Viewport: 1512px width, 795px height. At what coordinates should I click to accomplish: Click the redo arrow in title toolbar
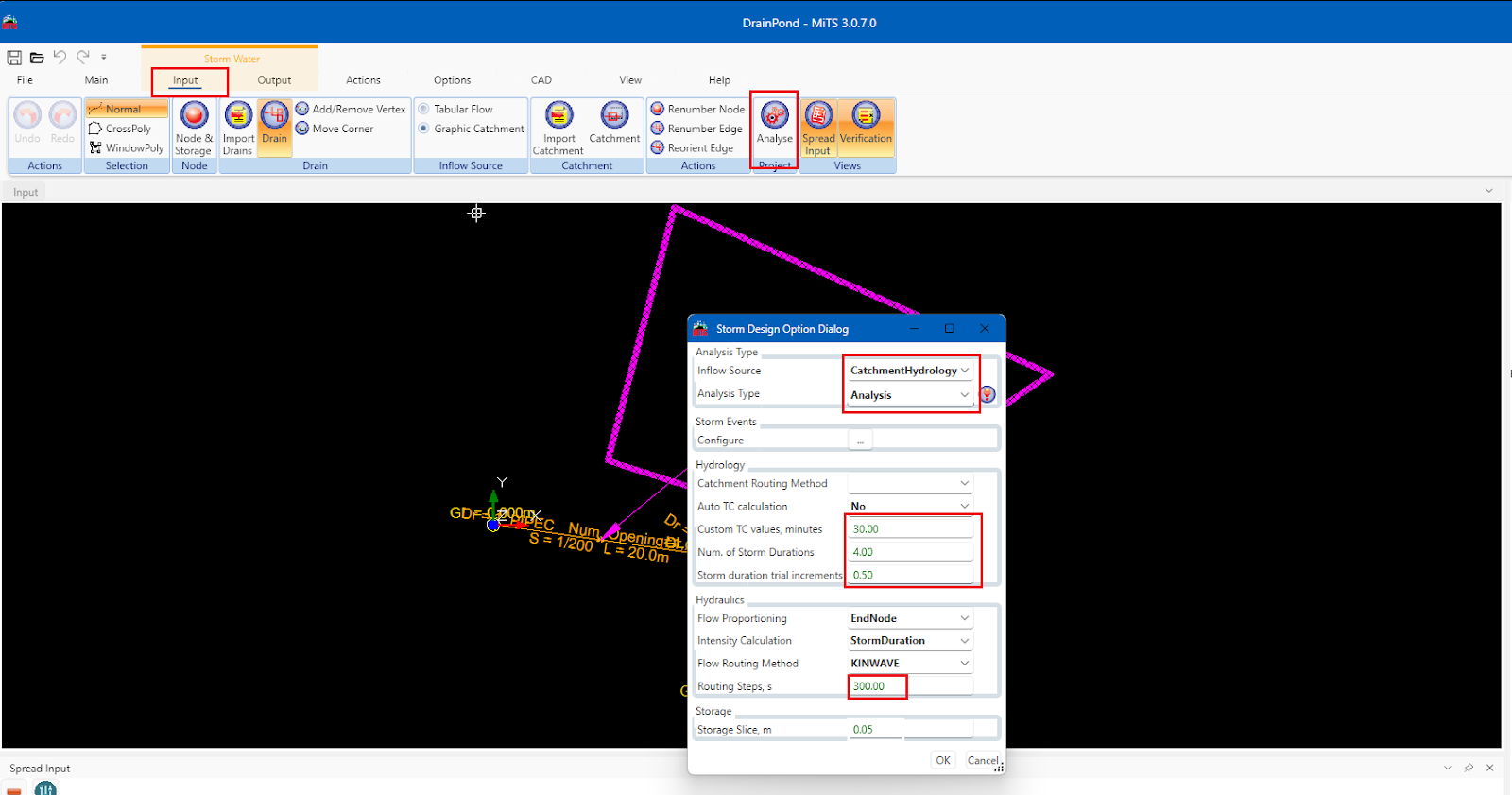(x=83, y=57)
